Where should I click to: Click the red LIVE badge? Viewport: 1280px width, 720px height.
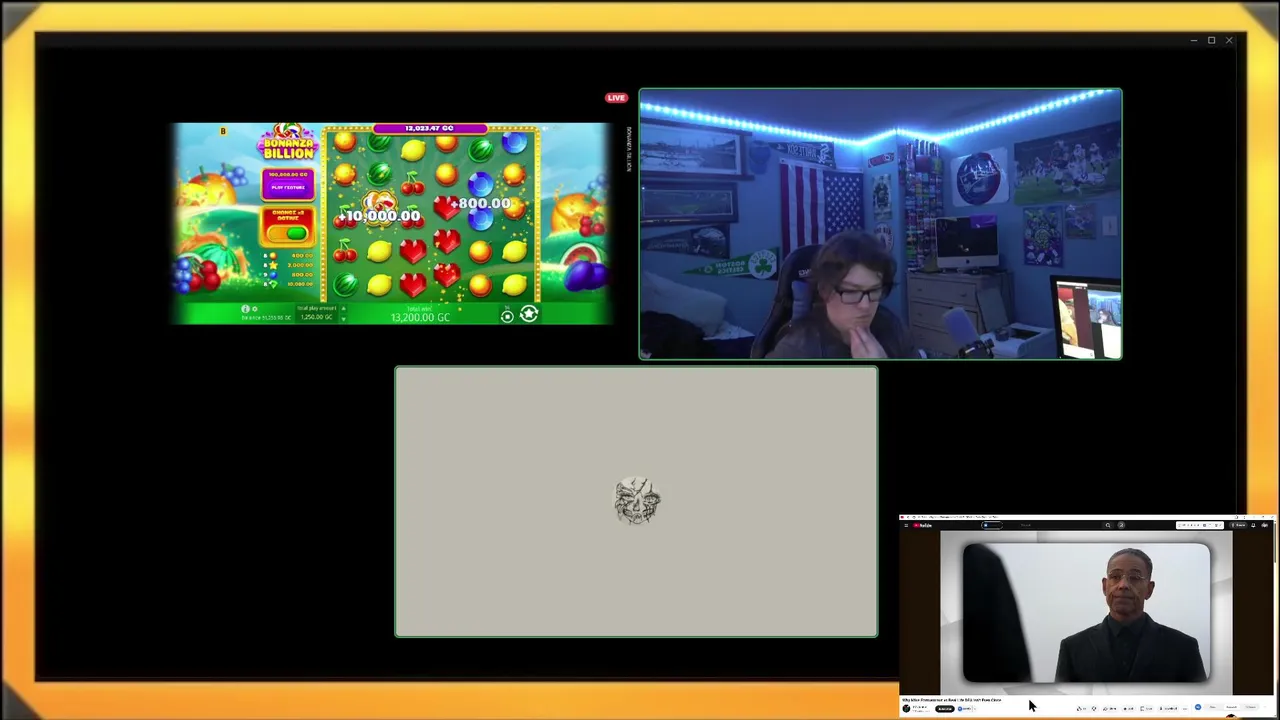pyautogui.click(x=616, y=97)
